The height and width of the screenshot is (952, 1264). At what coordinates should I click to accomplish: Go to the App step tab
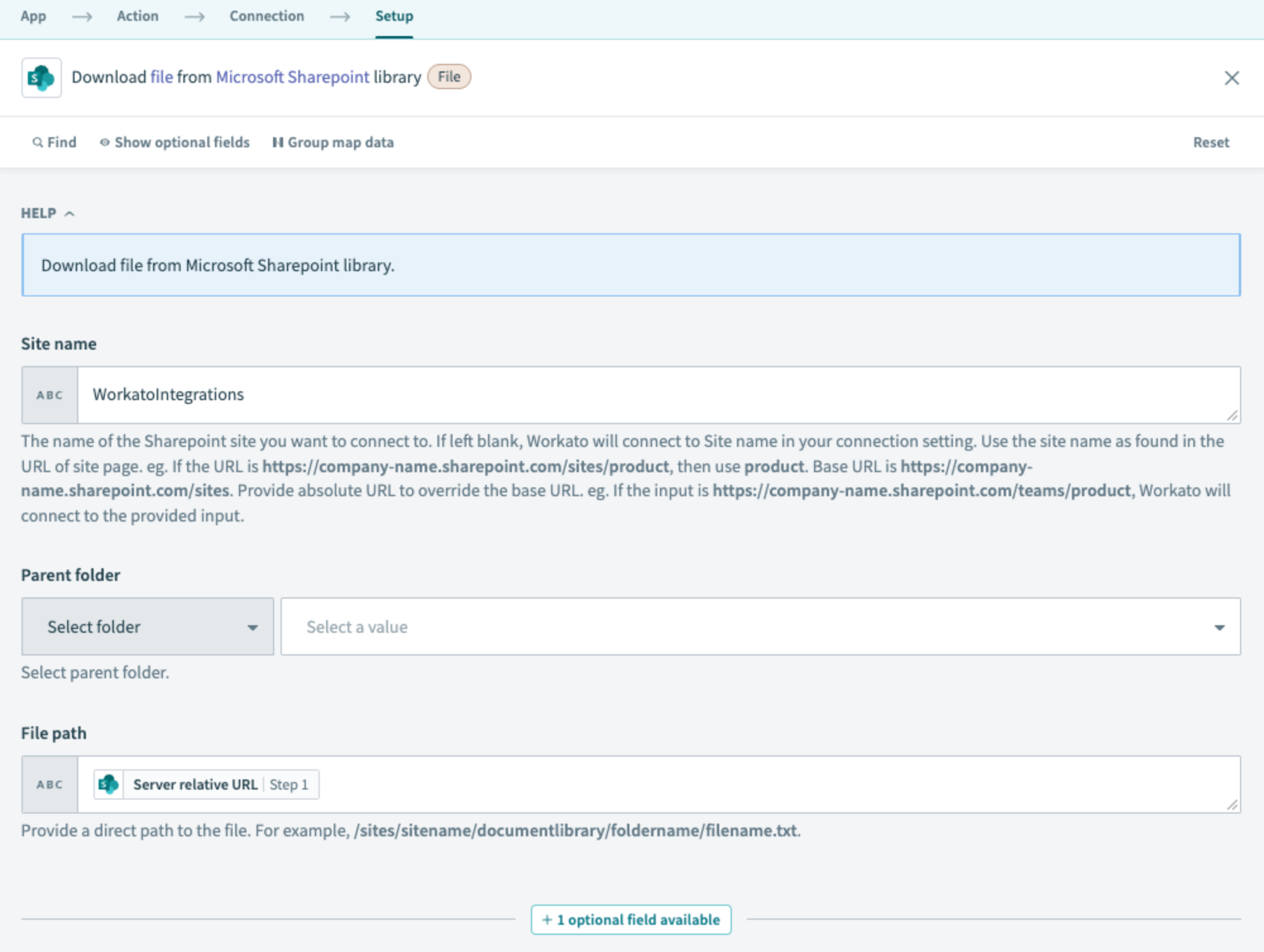tap(33, 16)
